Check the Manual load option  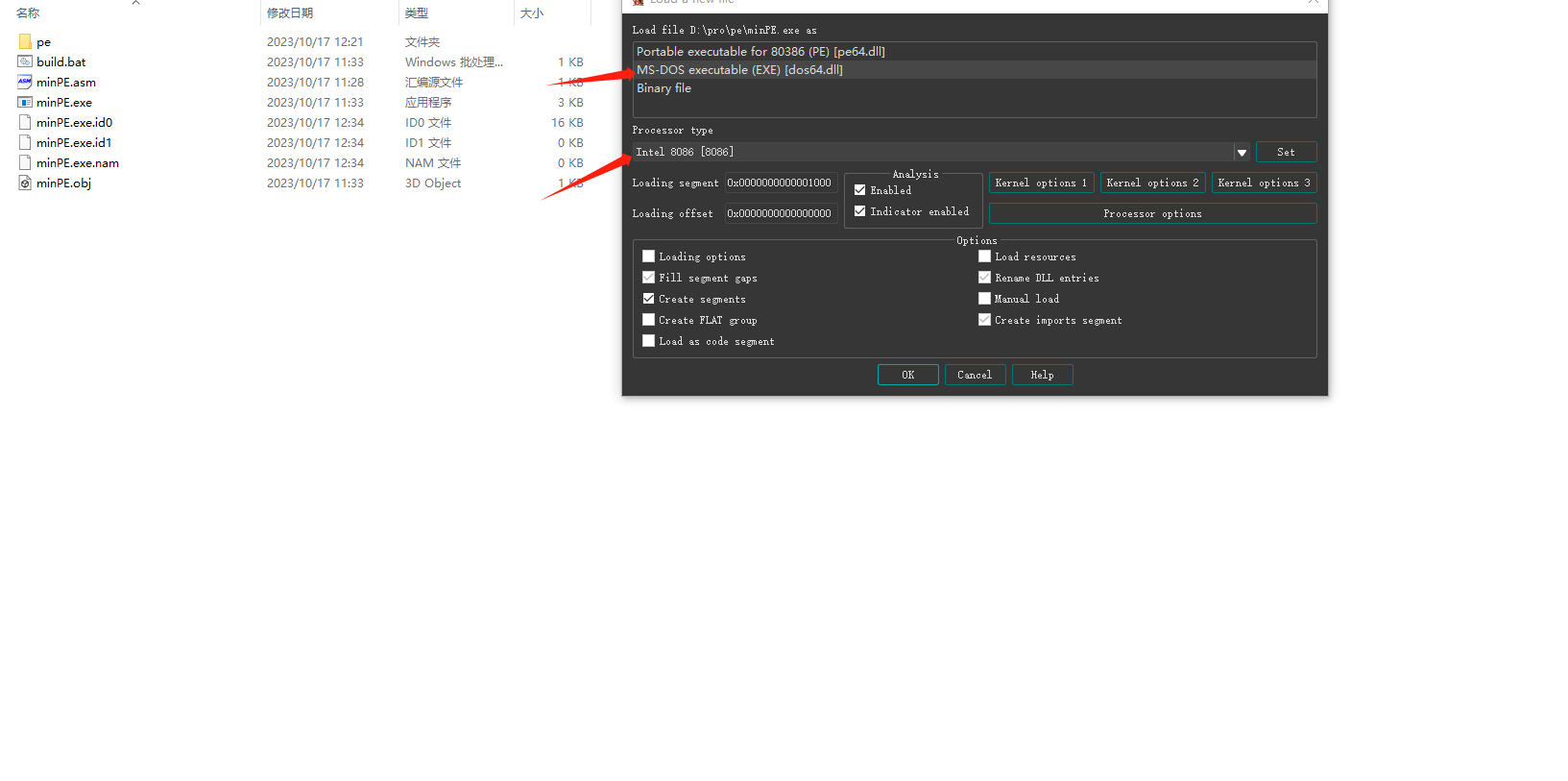click(984, 299)
